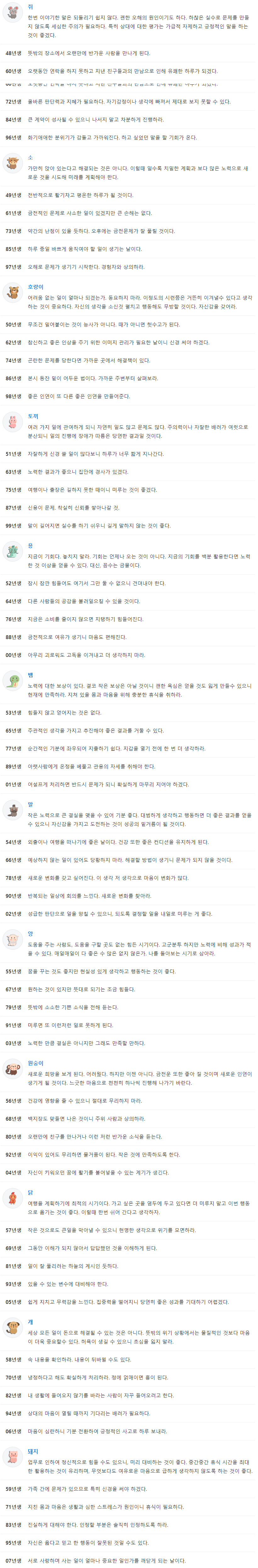
Task: Open the 원숭이 heading link
Action: (35, 1063)
